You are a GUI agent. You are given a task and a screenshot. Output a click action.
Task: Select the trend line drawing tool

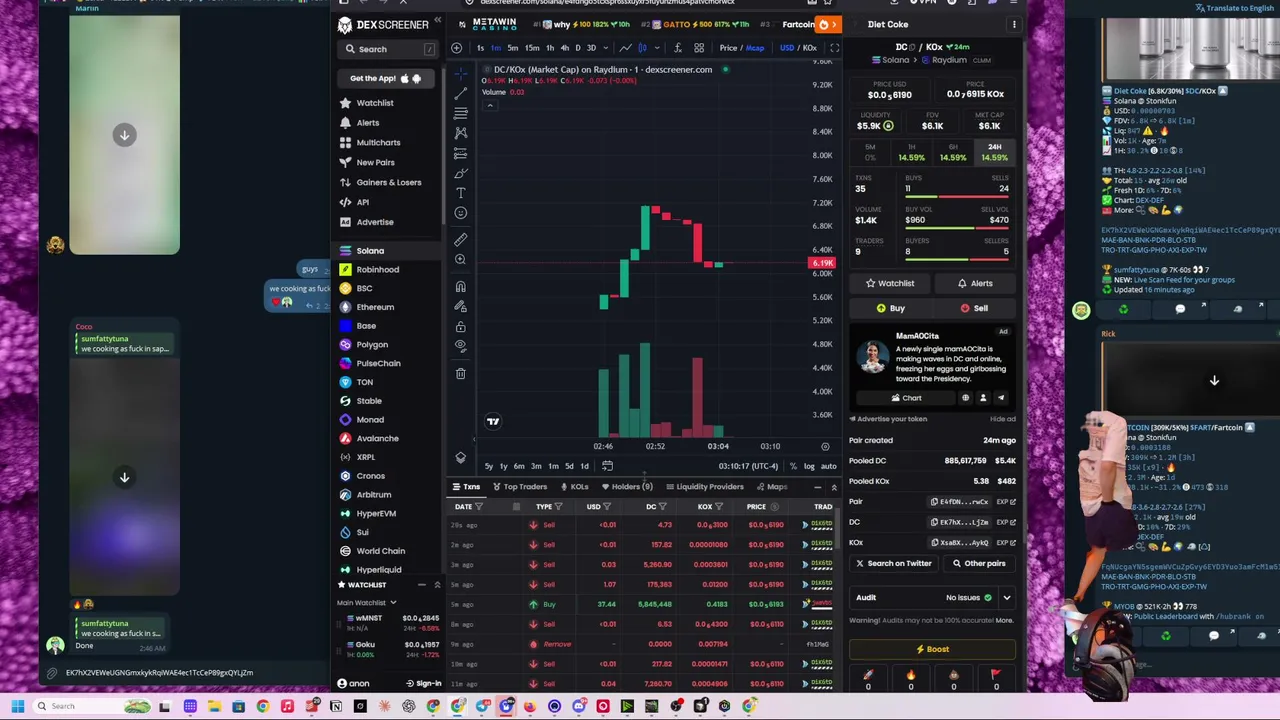(460, 93)
